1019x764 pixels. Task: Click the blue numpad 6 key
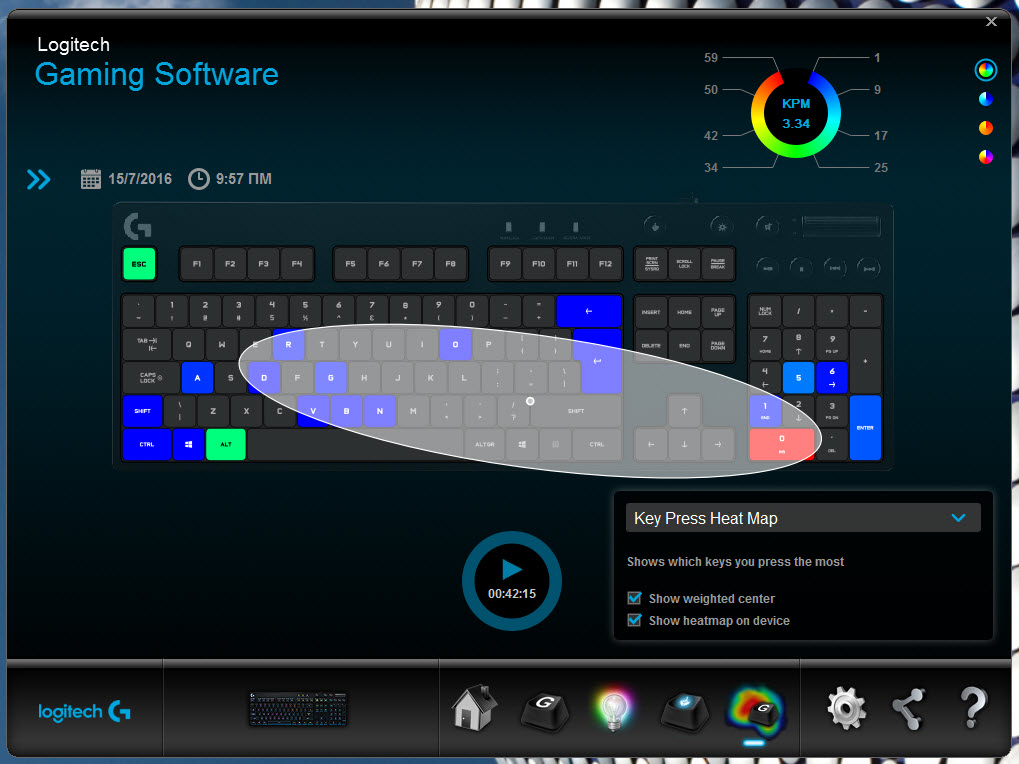[x=832, y=377]
